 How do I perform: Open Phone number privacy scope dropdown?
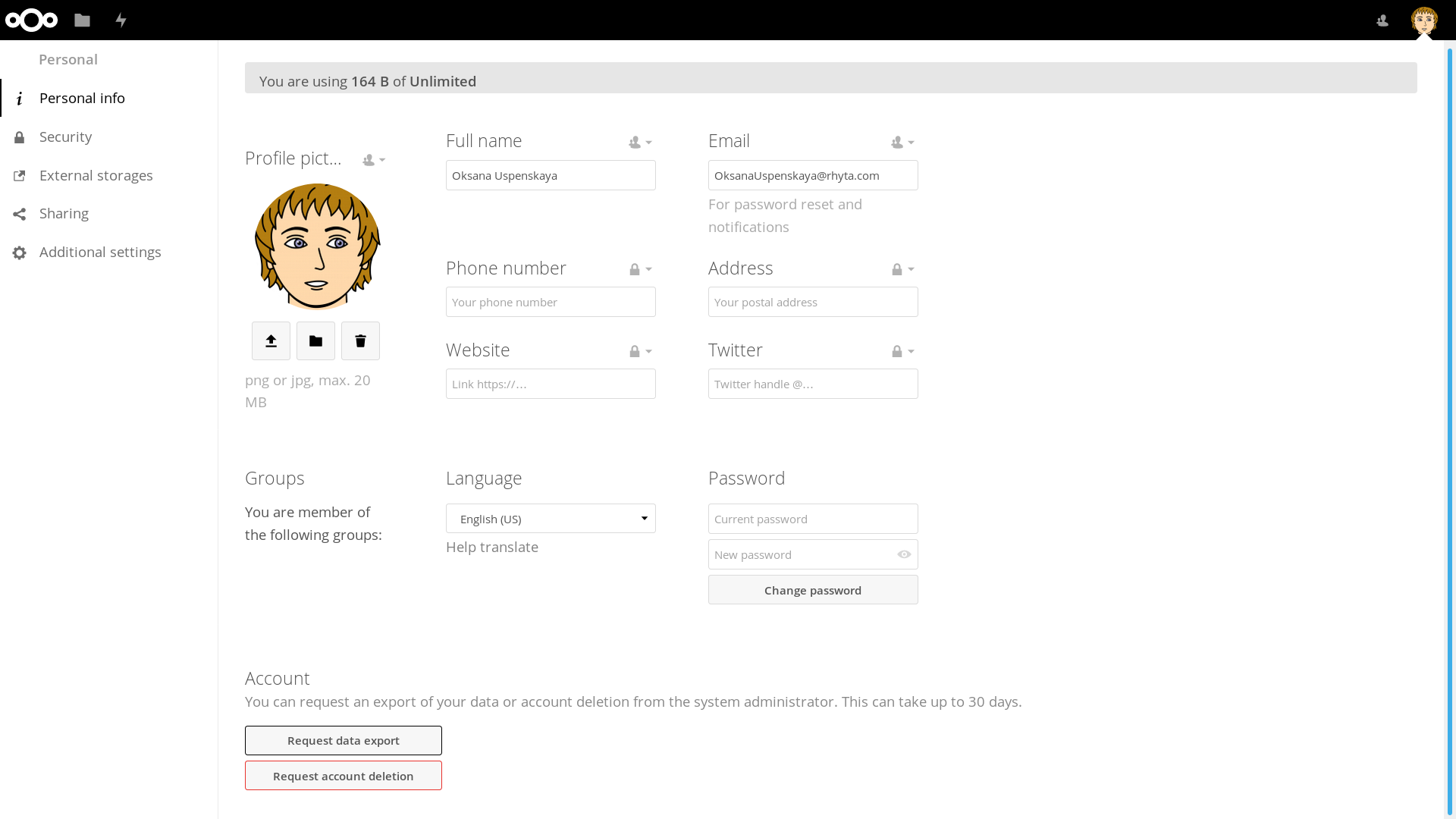(x=640, y=270)
